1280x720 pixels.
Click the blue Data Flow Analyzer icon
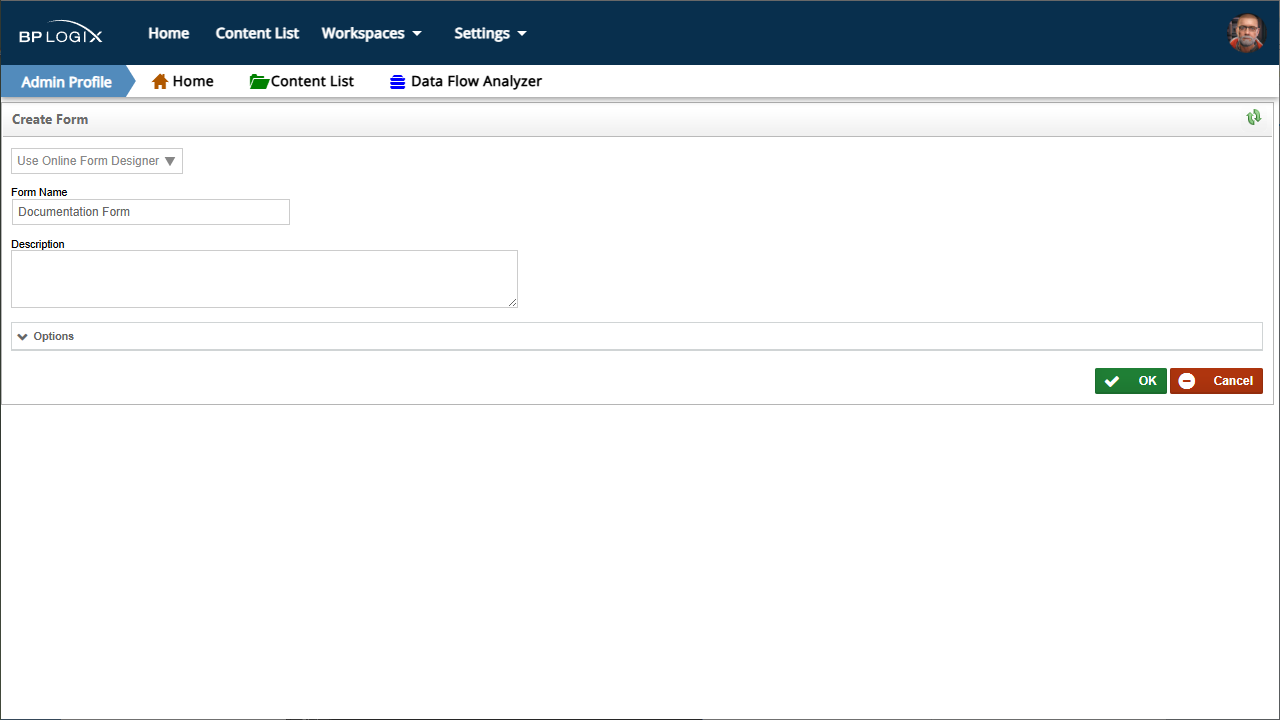(x=398, y=82)
